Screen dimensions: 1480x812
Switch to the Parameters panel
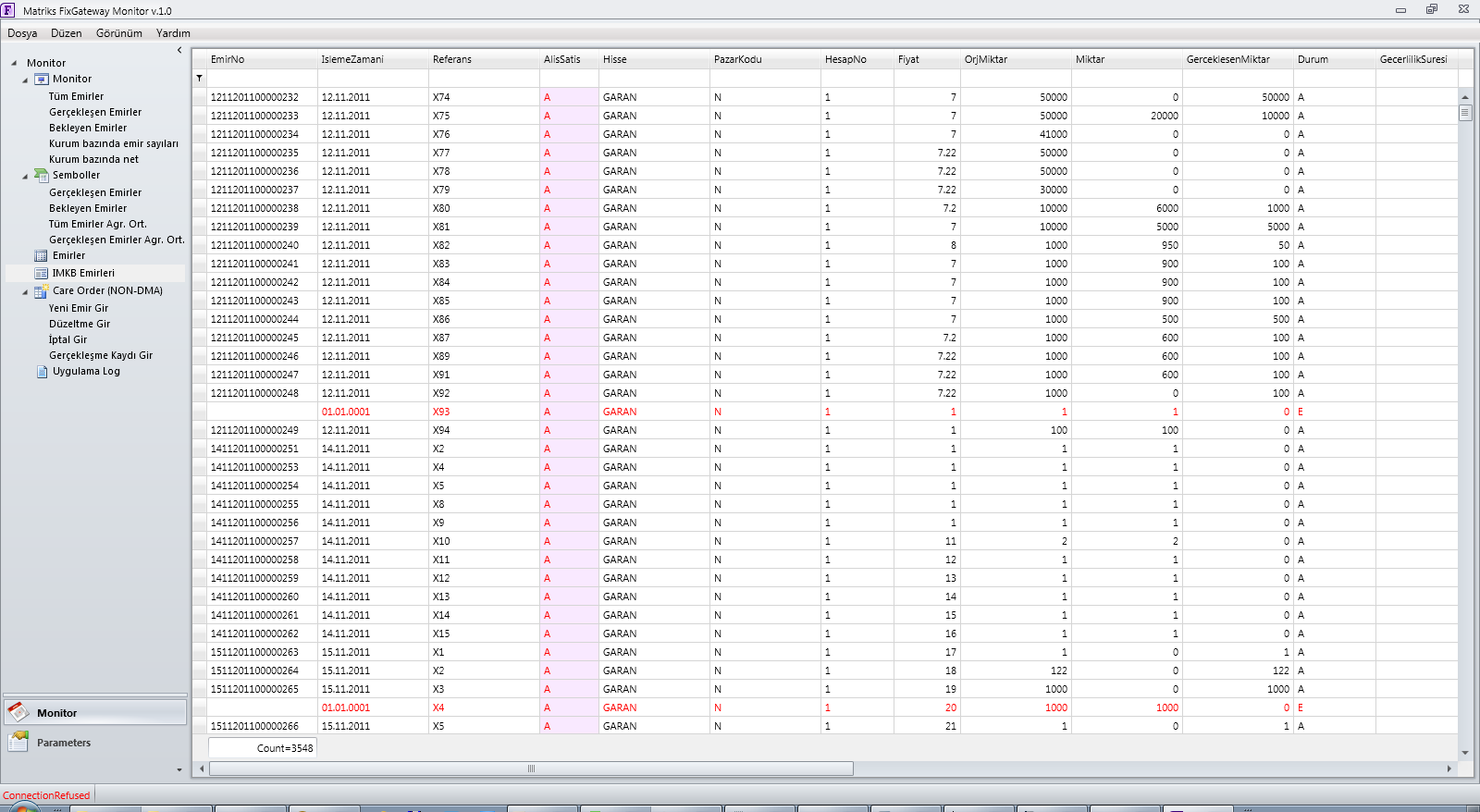(x=95, y=742)
